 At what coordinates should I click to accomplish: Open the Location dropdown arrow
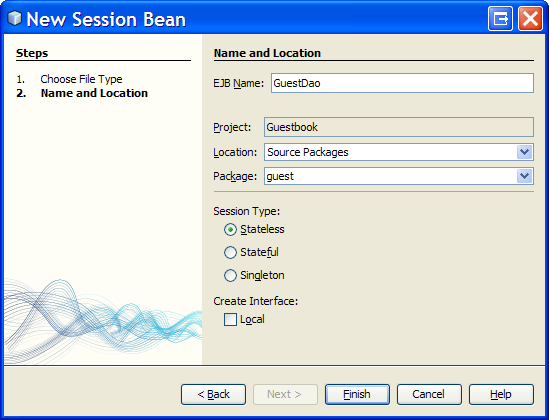[x=524, y=152]
